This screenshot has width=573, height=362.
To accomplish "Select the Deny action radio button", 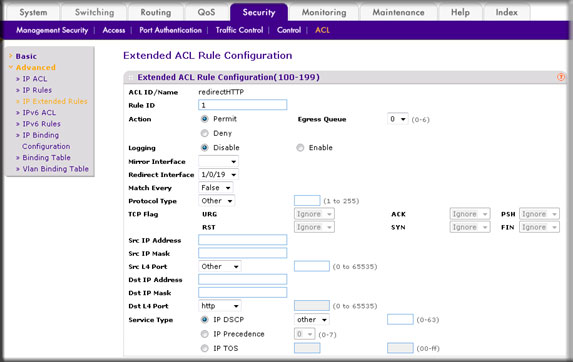I will coord(205,133).
